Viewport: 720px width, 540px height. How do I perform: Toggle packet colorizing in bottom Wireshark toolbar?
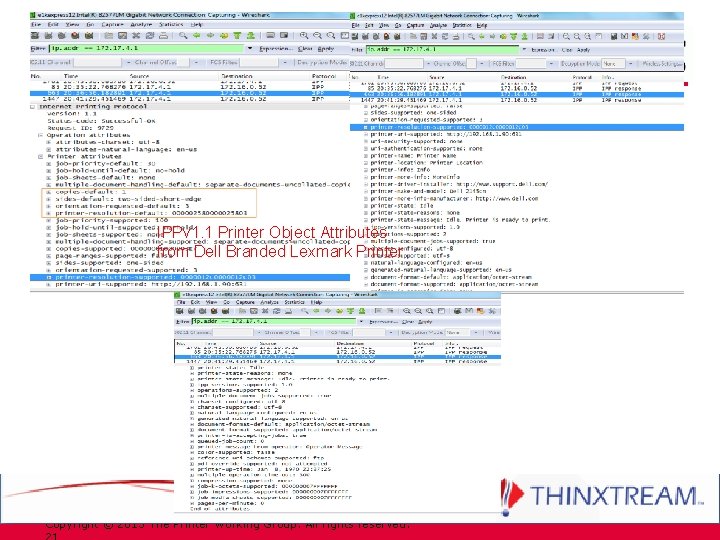[378, 311]
